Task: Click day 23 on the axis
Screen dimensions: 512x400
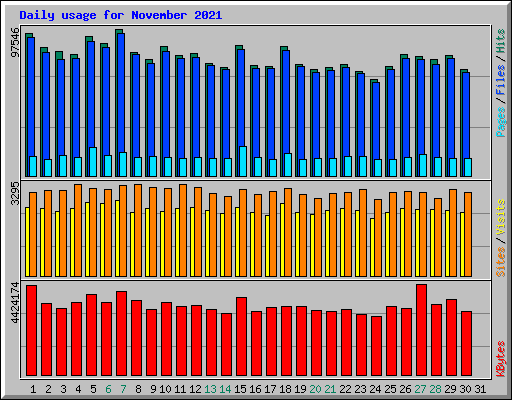Action: pos(360,389)
